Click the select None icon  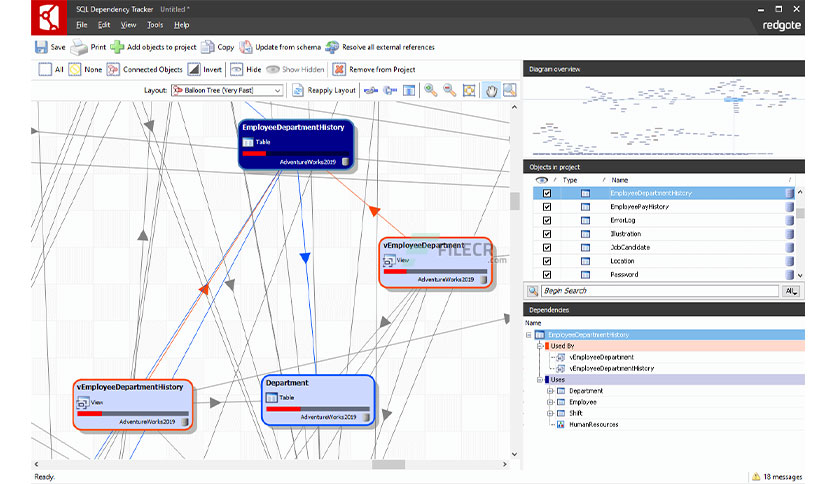pyautogui.click(x=75, y=69)
